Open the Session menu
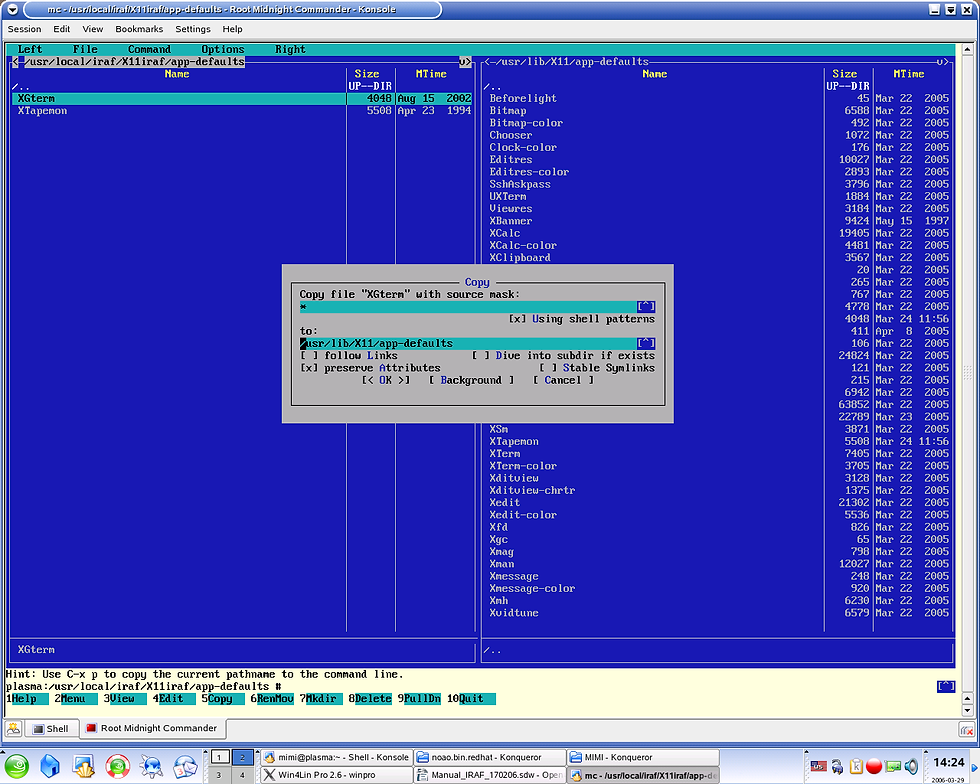Screen dimensions: 980x784 coord(24,29)
